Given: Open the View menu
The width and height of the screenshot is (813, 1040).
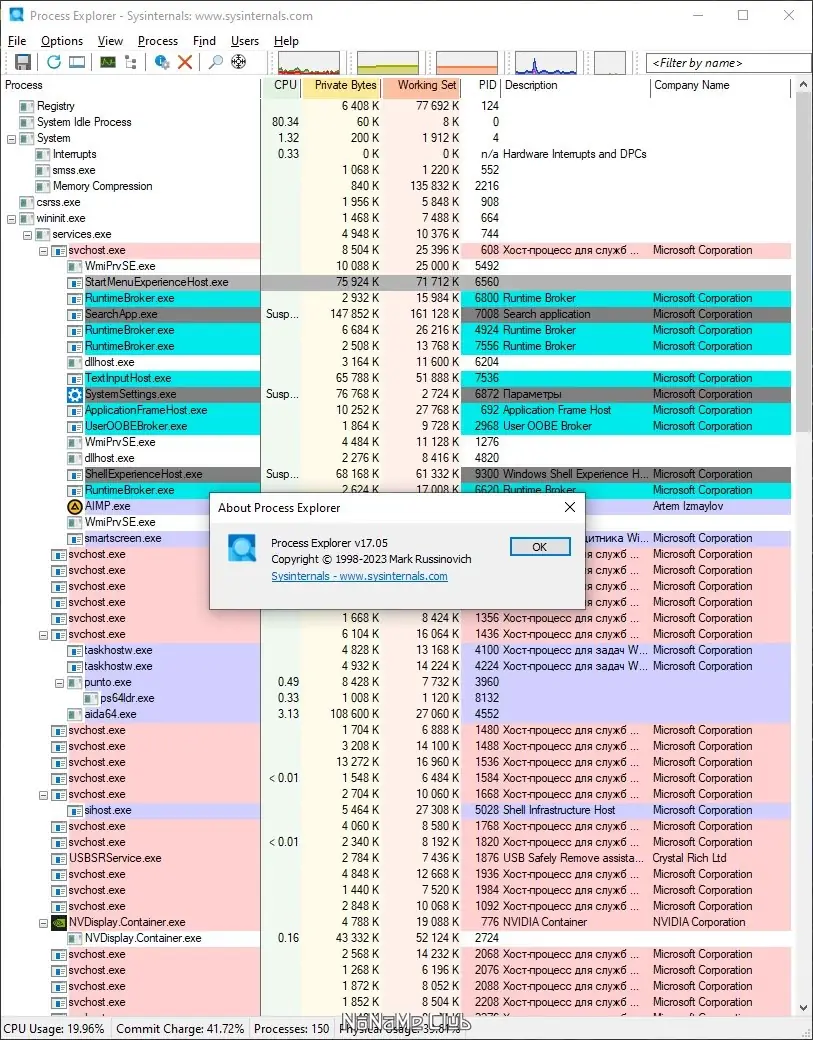Looking at the screenshot, I should click(x=110, y=41).
